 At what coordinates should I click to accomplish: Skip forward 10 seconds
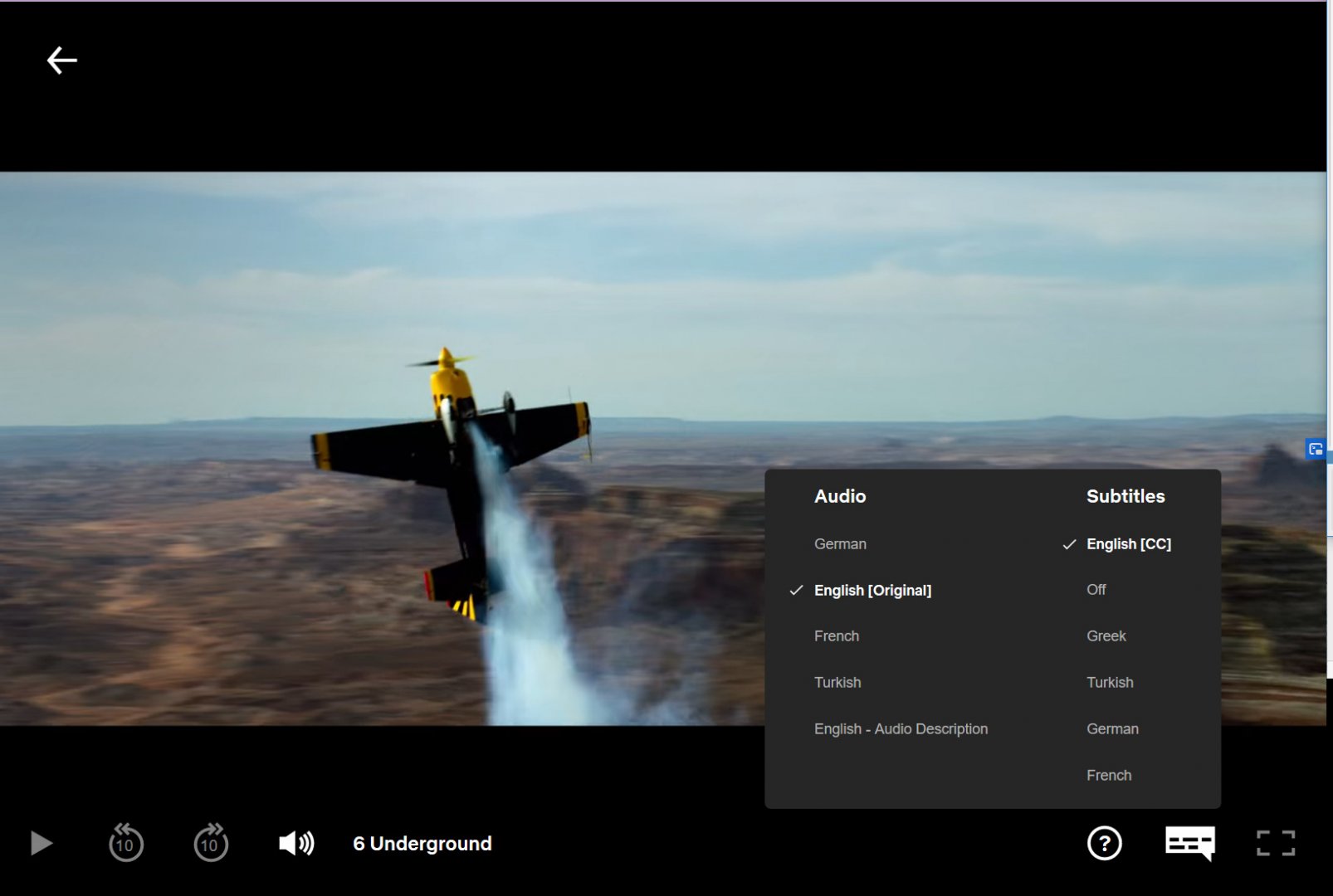[211, 843]
